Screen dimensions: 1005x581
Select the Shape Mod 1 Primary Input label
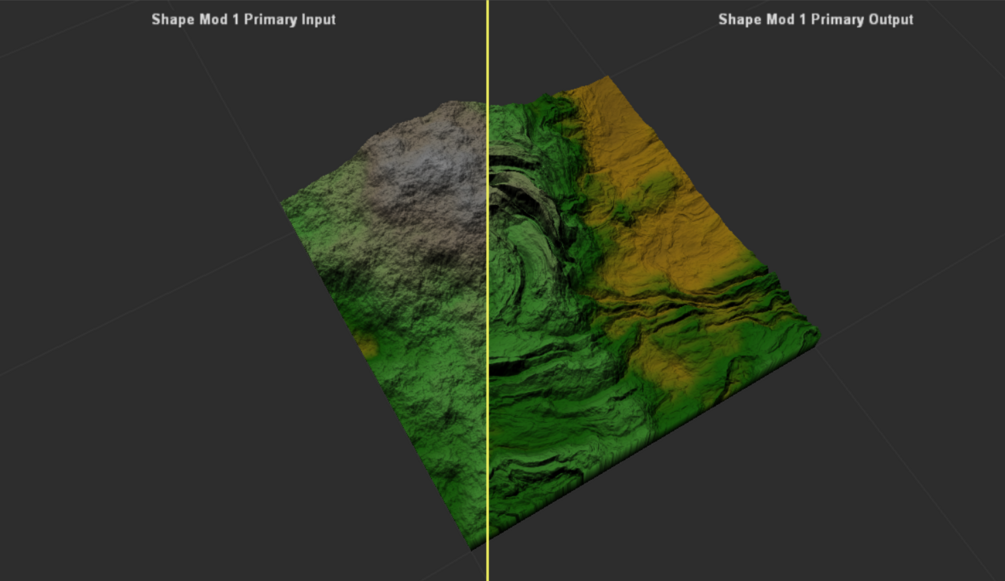242,18
